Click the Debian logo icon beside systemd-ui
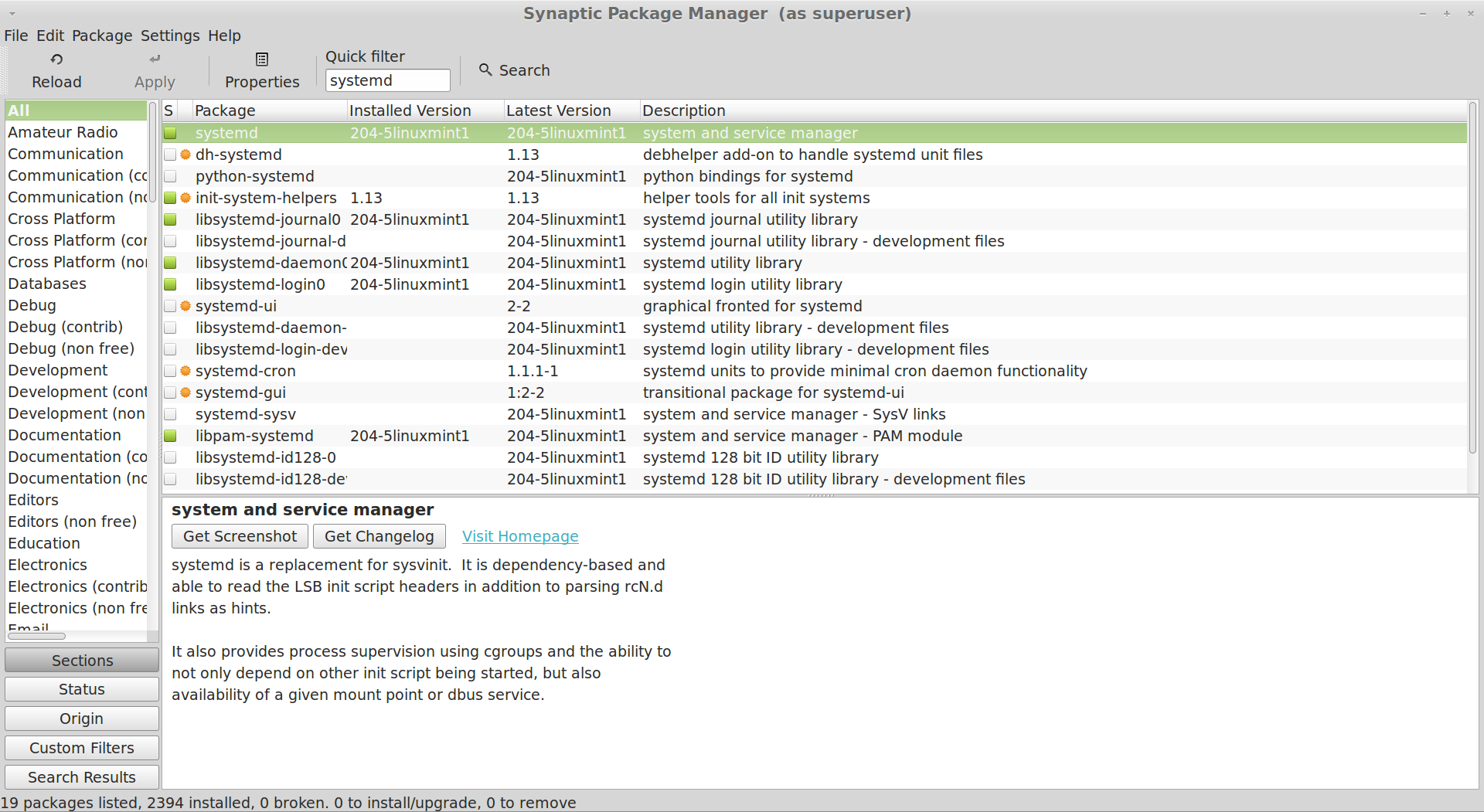This screenshot has width=1484, height=812. (x=185, y=306)
